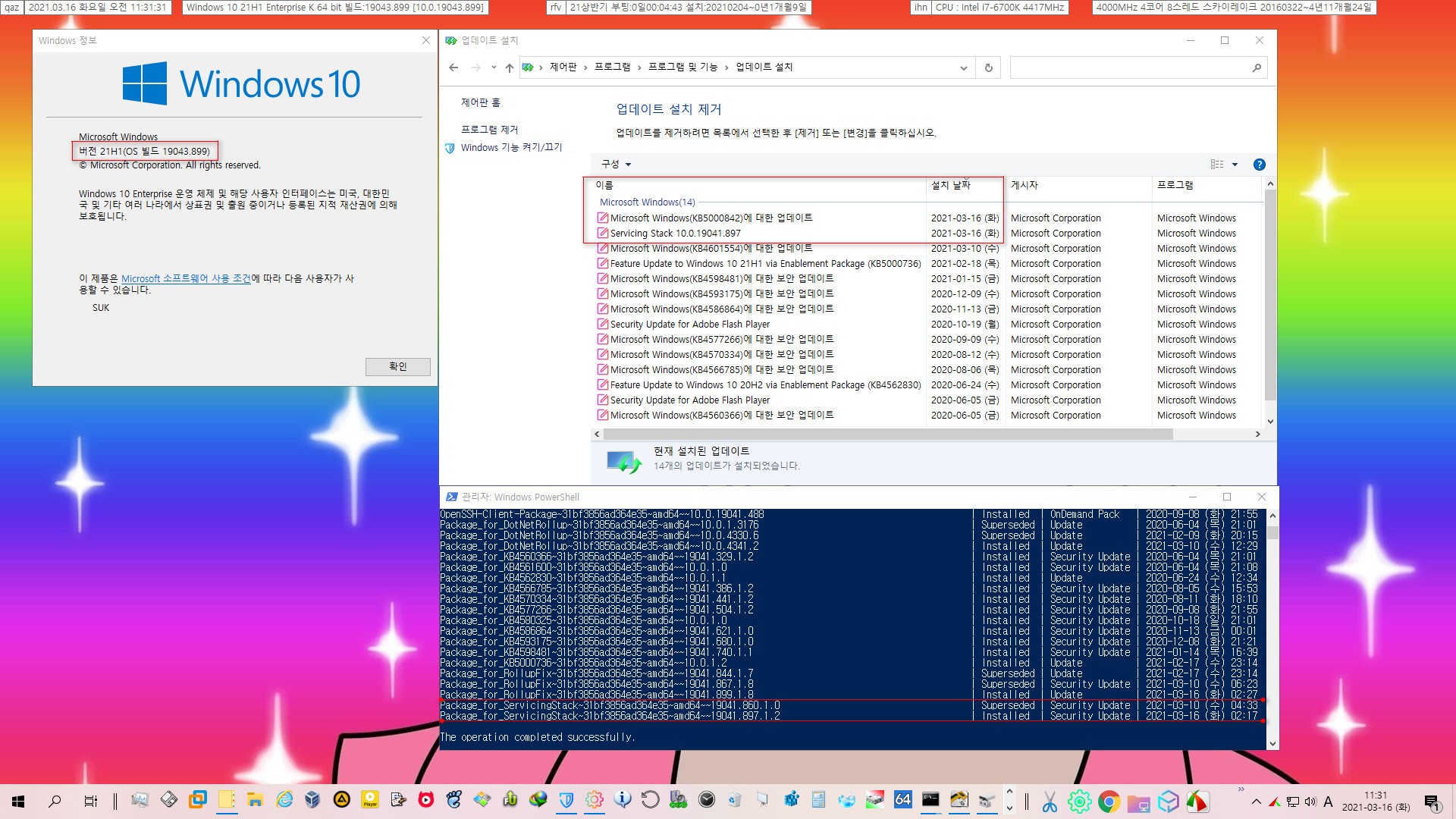Click 프로그램 breadcrumb in address bar
The width and height of the screenshot is (1456, 819).
coord(612,67)
